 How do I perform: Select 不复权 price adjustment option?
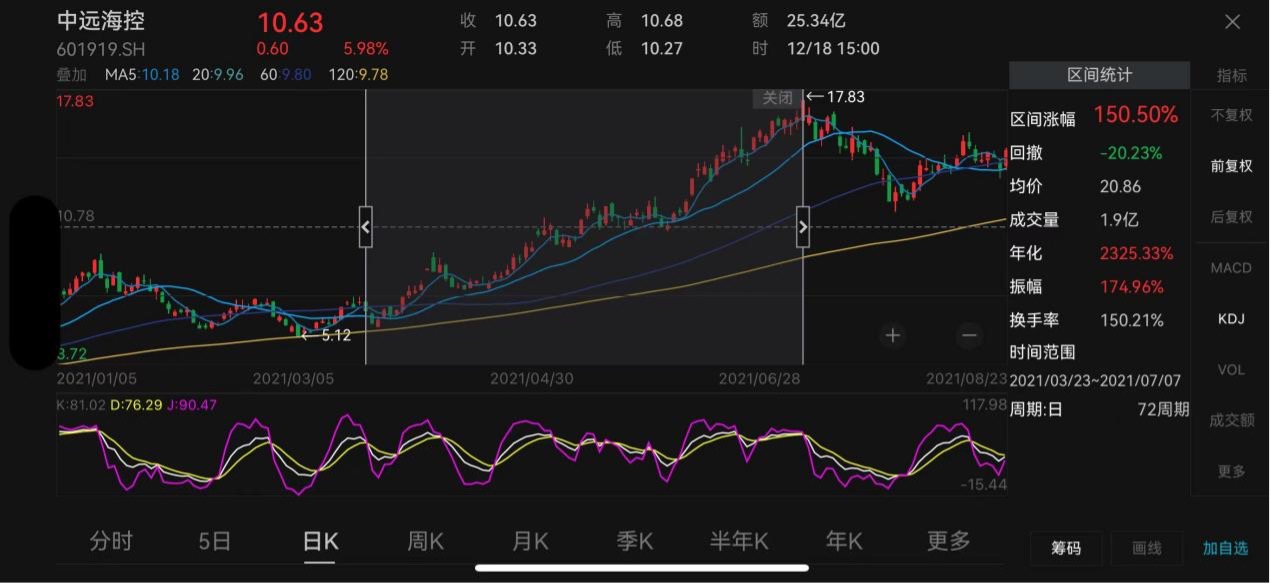pyautogui.click(x=1231, y=115)
